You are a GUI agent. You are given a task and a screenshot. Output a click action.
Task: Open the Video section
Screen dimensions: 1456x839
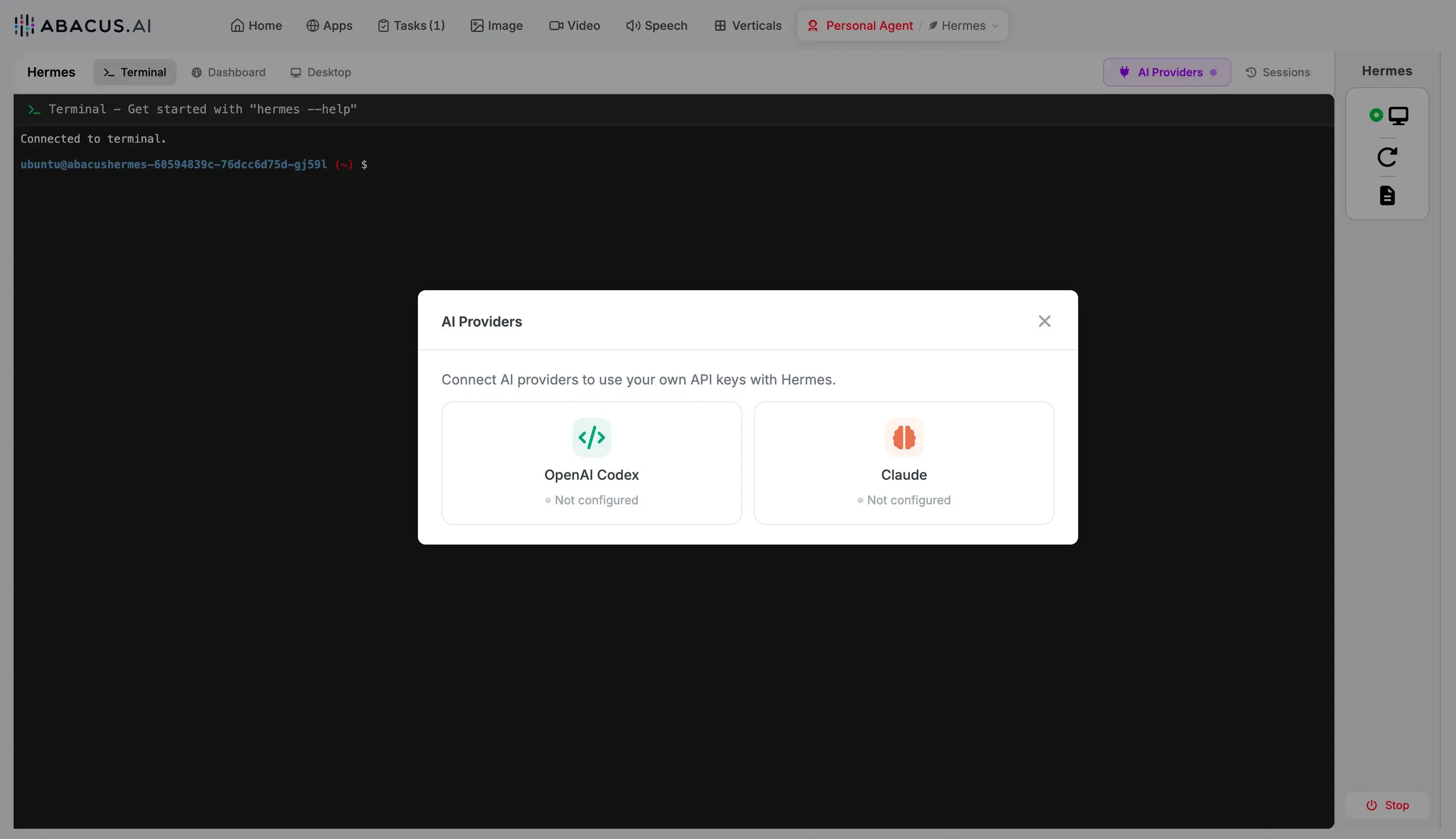point(574,25)
